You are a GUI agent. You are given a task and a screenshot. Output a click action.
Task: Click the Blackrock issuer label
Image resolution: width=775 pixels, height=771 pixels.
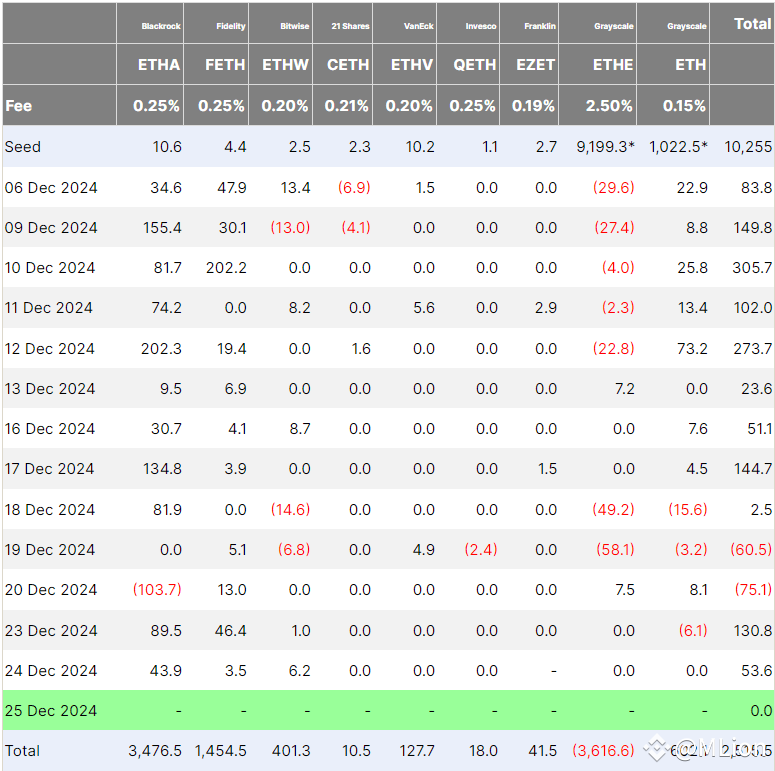coord(161,26)
